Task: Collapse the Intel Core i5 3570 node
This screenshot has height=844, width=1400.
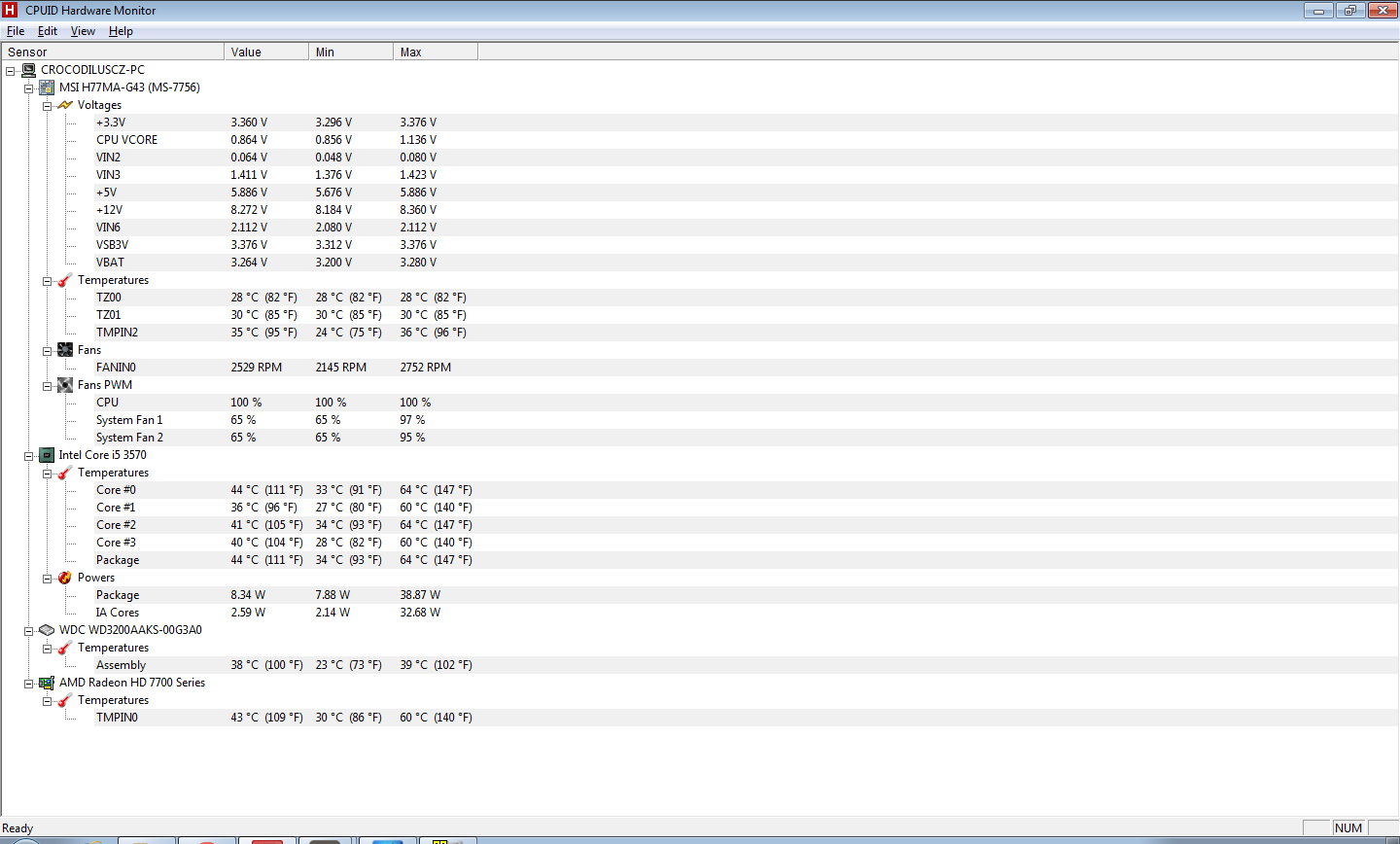Action: (x=28, y=456)
